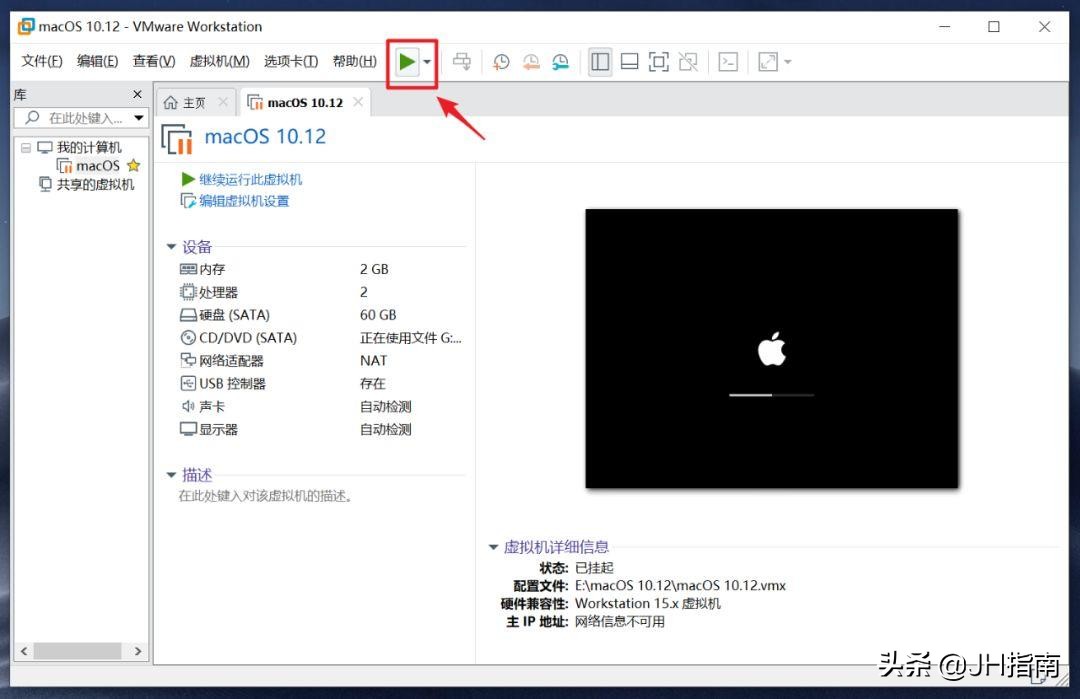Screen dimensions: 1080x699
Task: Click library scrollbar left arrow
Action: (24, 651)
